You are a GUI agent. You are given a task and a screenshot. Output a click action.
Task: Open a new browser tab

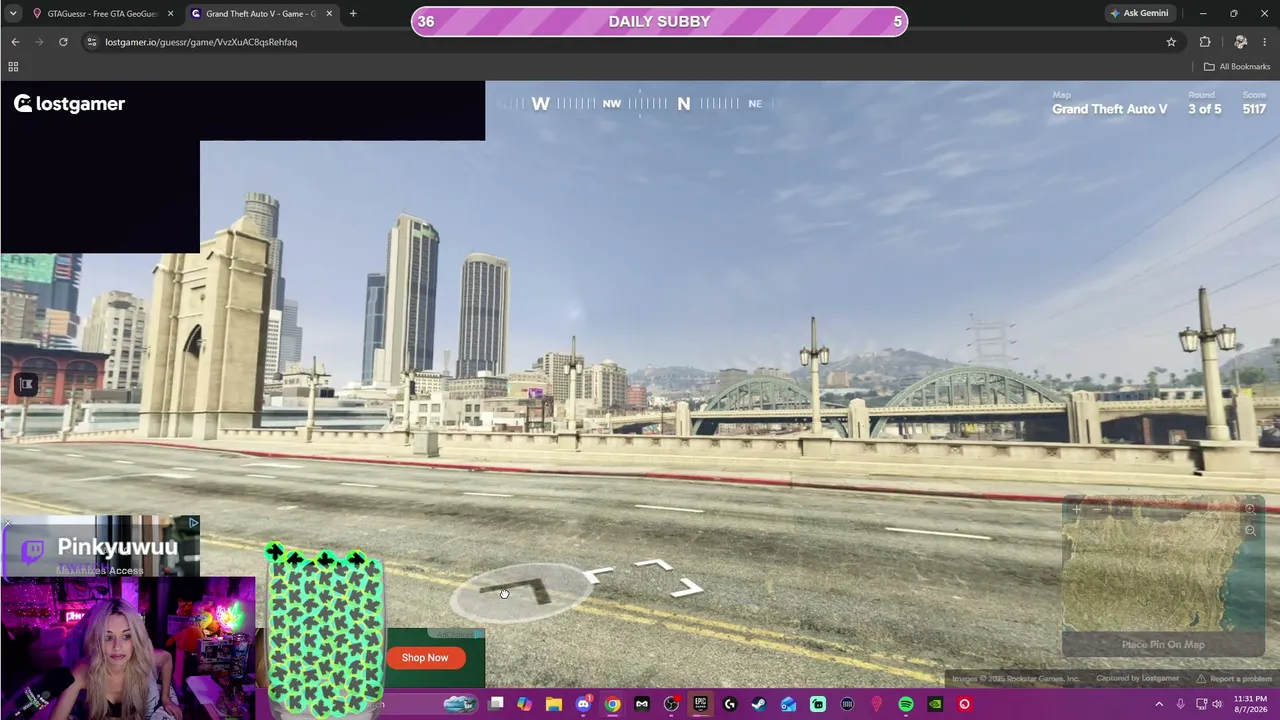tap(353, 14)
